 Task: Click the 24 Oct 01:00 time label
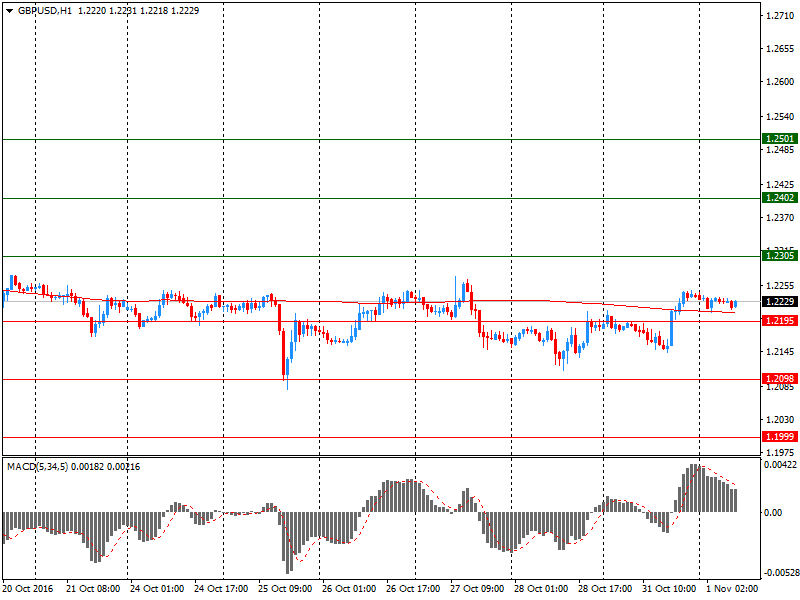(157, 589)
